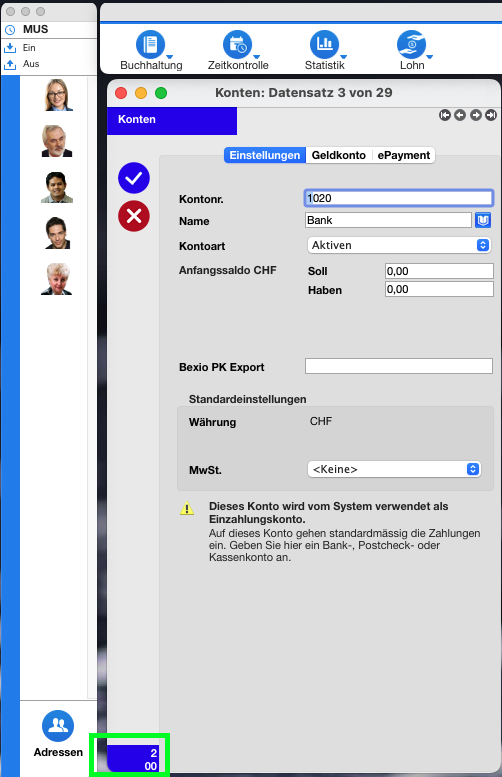Confirm record with blue checkmark button
This screenshot has height=777, width=502.
pos(134,178)
